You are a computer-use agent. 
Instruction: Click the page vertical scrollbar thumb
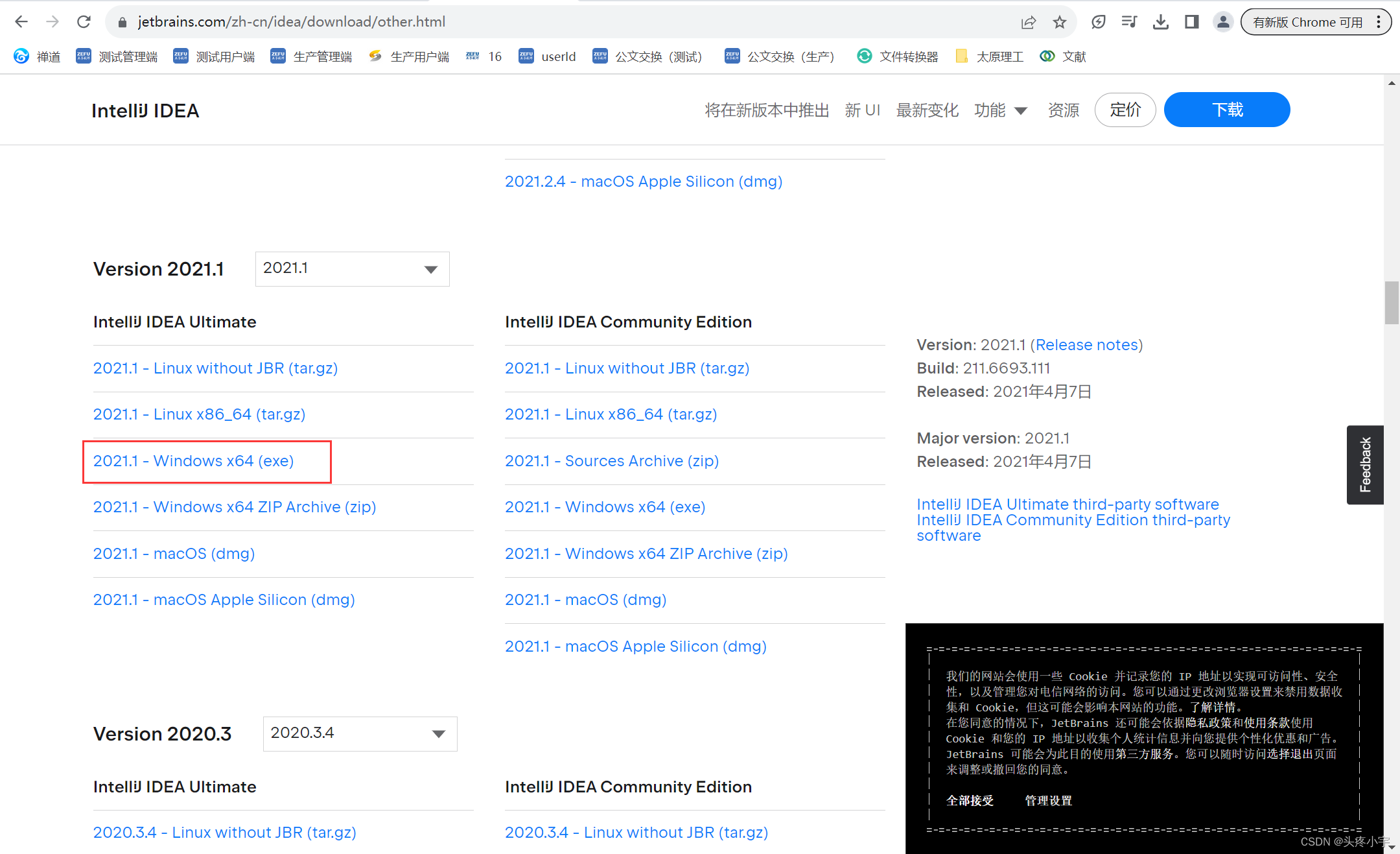coord(1392,302)
